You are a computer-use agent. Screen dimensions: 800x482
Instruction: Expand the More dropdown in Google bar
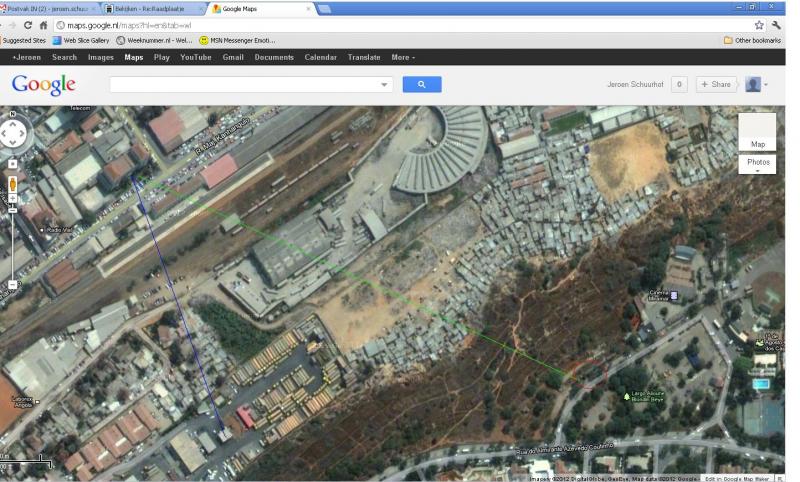(403, 57)
